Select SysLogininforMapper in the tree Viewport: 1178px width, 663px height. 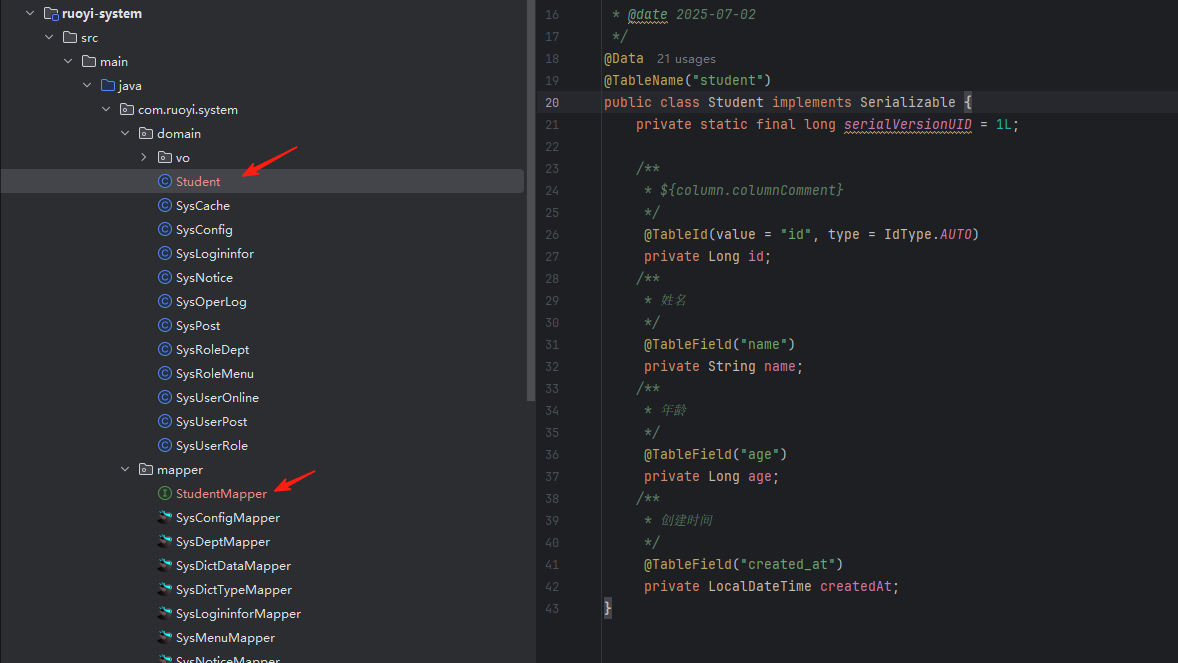coord(238,613)
